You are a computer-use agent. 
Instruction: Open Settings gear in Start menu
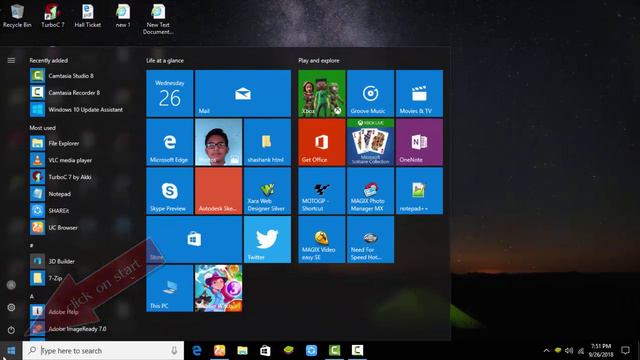pyautogui.click(x=11, y=307)
